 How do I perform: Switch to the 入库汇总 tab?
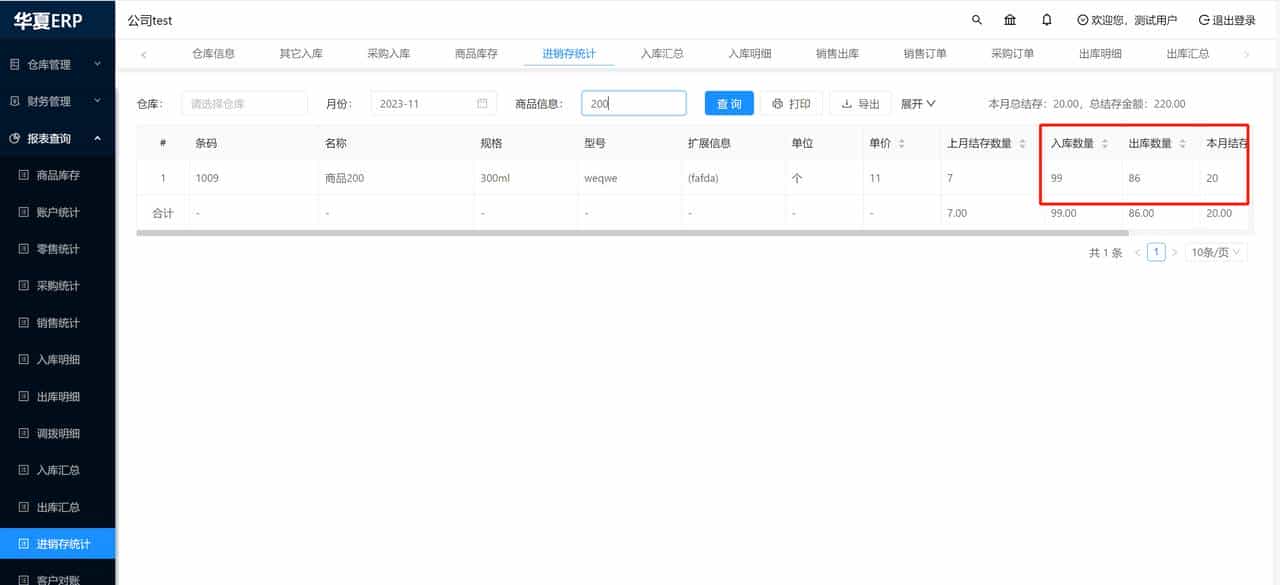[x=662, y=53]
